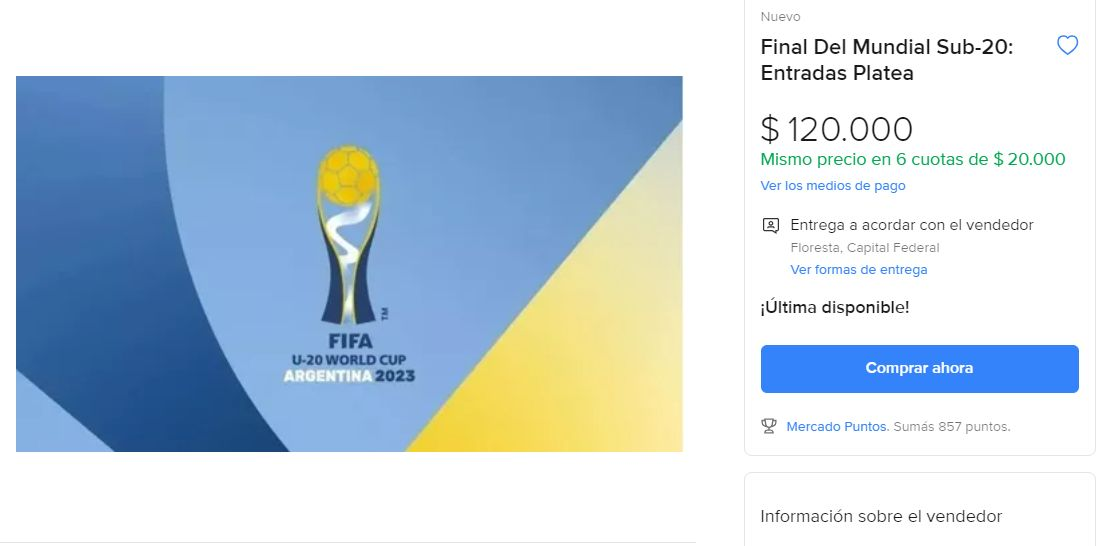This screenshot has width=1097, height=546.
Task: Add listing to favorites with heart icon
Action: 1067,45
